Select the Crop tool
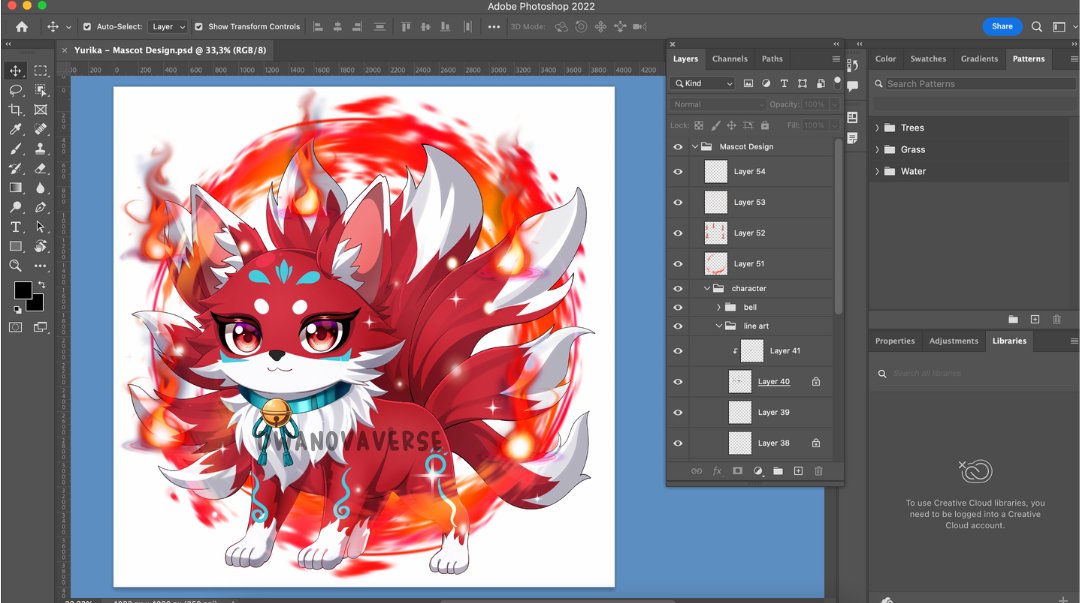 [15, 110]
